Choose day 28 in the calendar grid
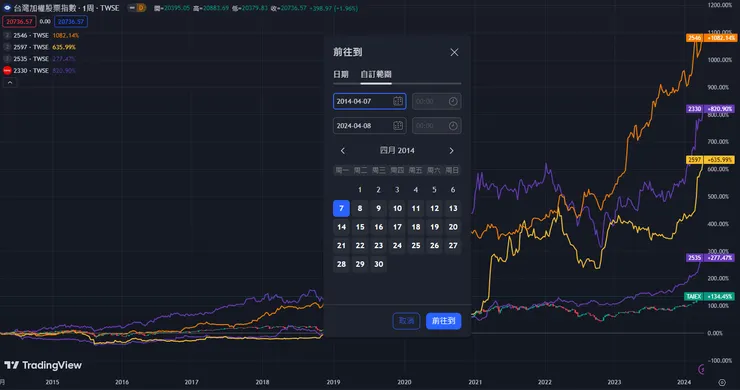Viewport: 740px width, 390px height. [x=341, y=264]
